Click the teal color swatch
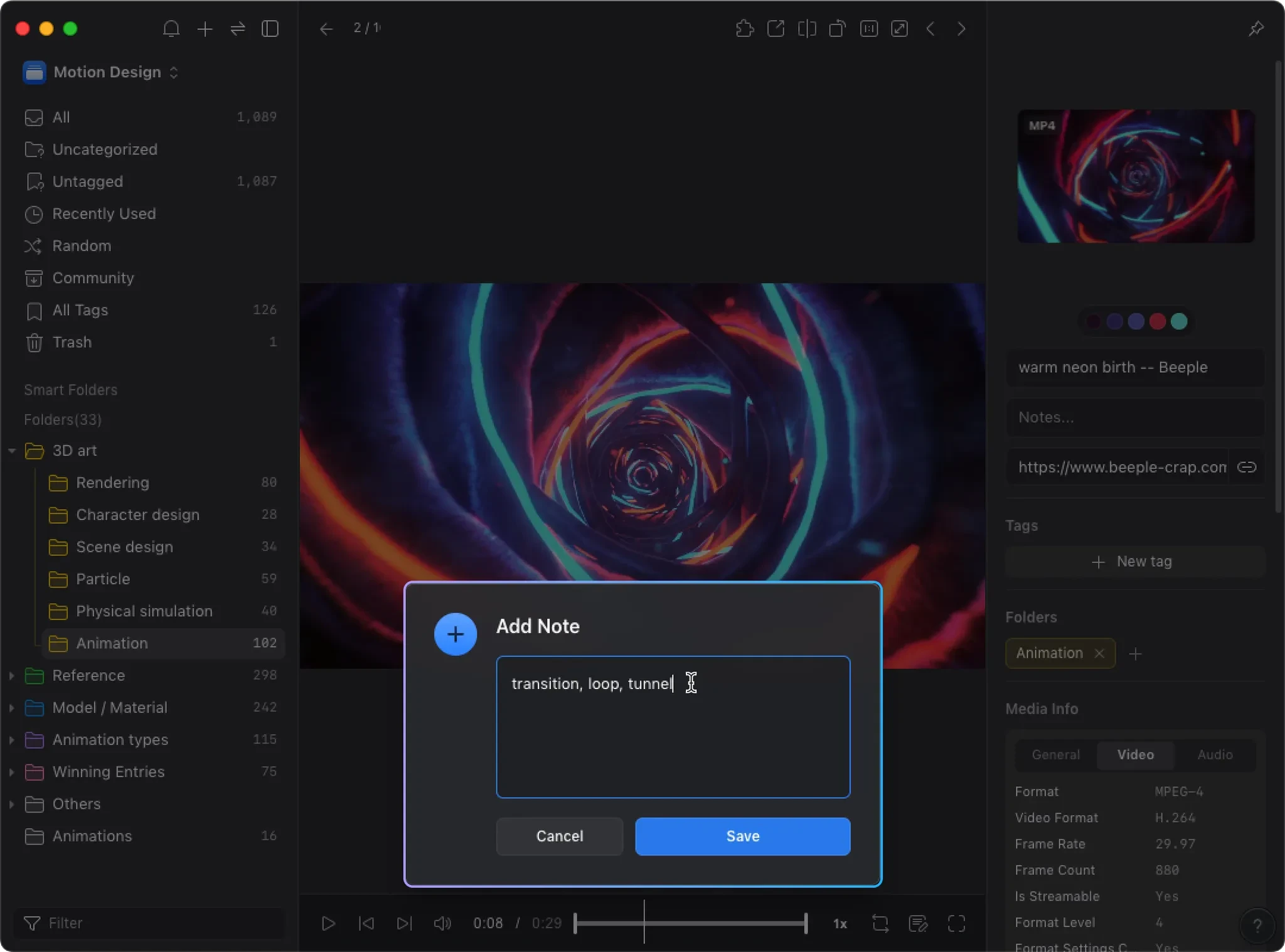The height and width of the screenshot is (952, 1285). pos(1179,321)
